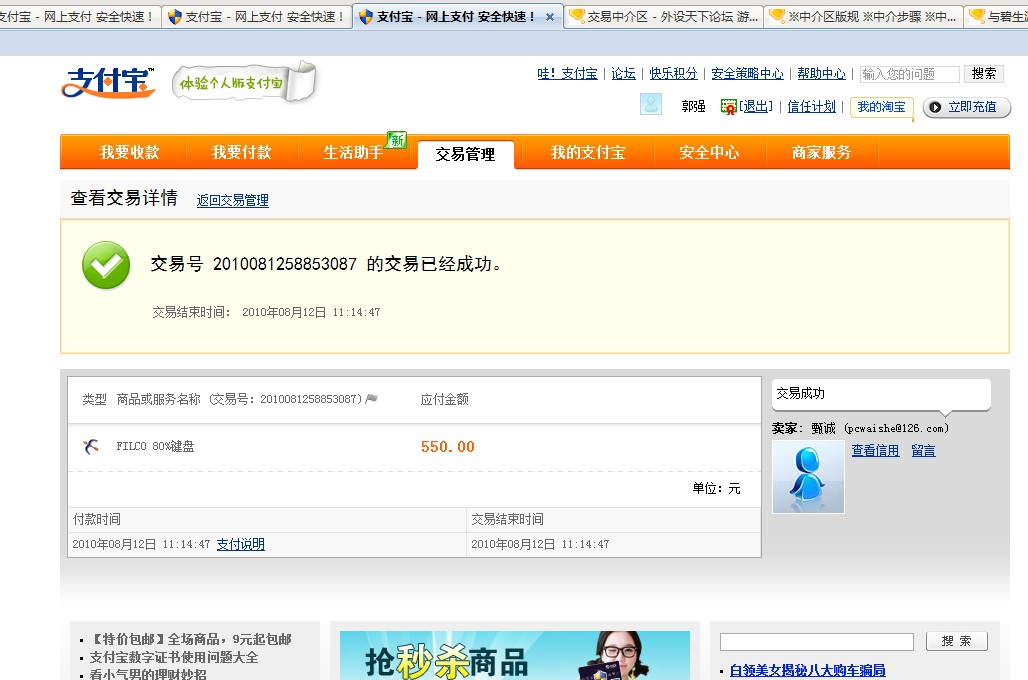Click the seller's blue avatar image
Image resolution: width=1028 pixels, height=680 pixels.
[808, 477]
